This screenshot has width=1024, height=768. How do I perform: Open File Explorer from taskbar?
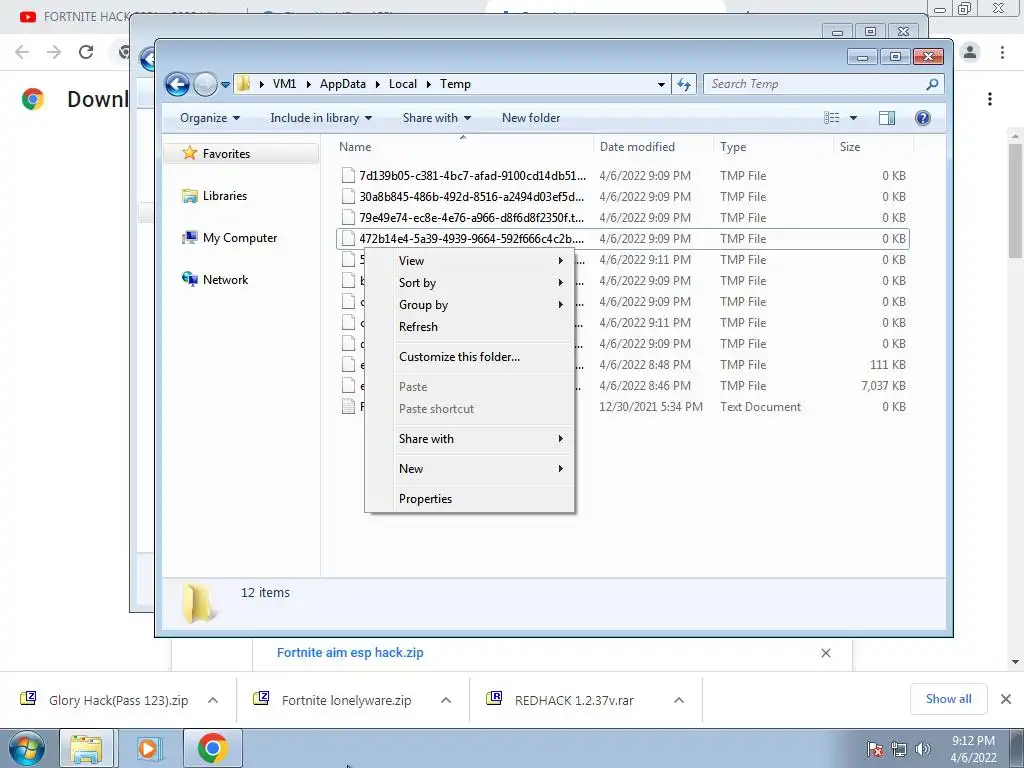(x=86, y=748)
